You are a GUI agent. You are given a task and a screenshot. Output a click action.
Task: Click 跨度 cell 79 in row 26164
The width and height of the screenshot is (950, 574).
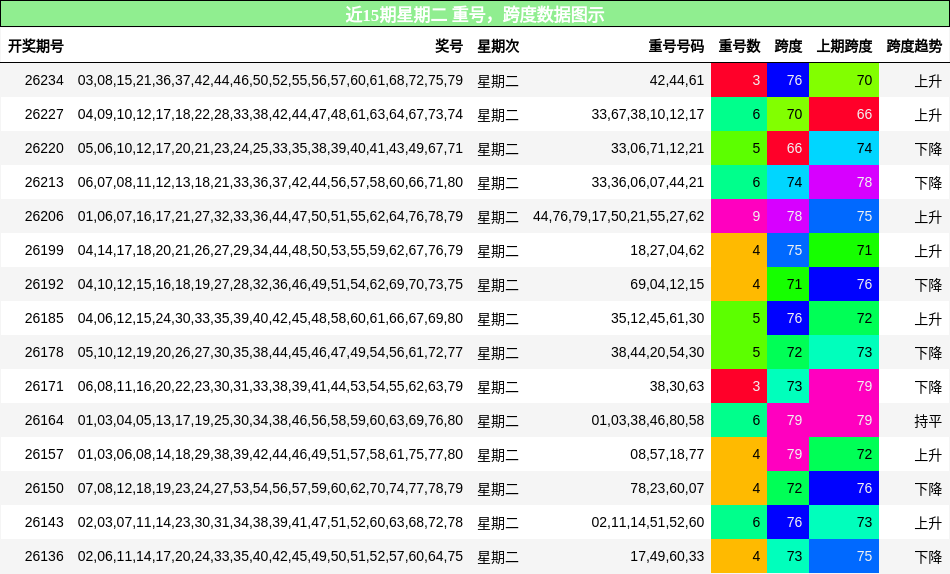point(788,419)
